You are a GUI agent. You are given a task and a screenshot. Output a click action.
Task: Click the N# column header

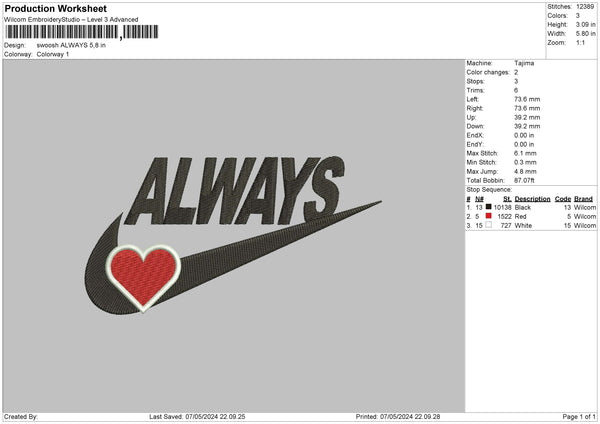point(479,199)
